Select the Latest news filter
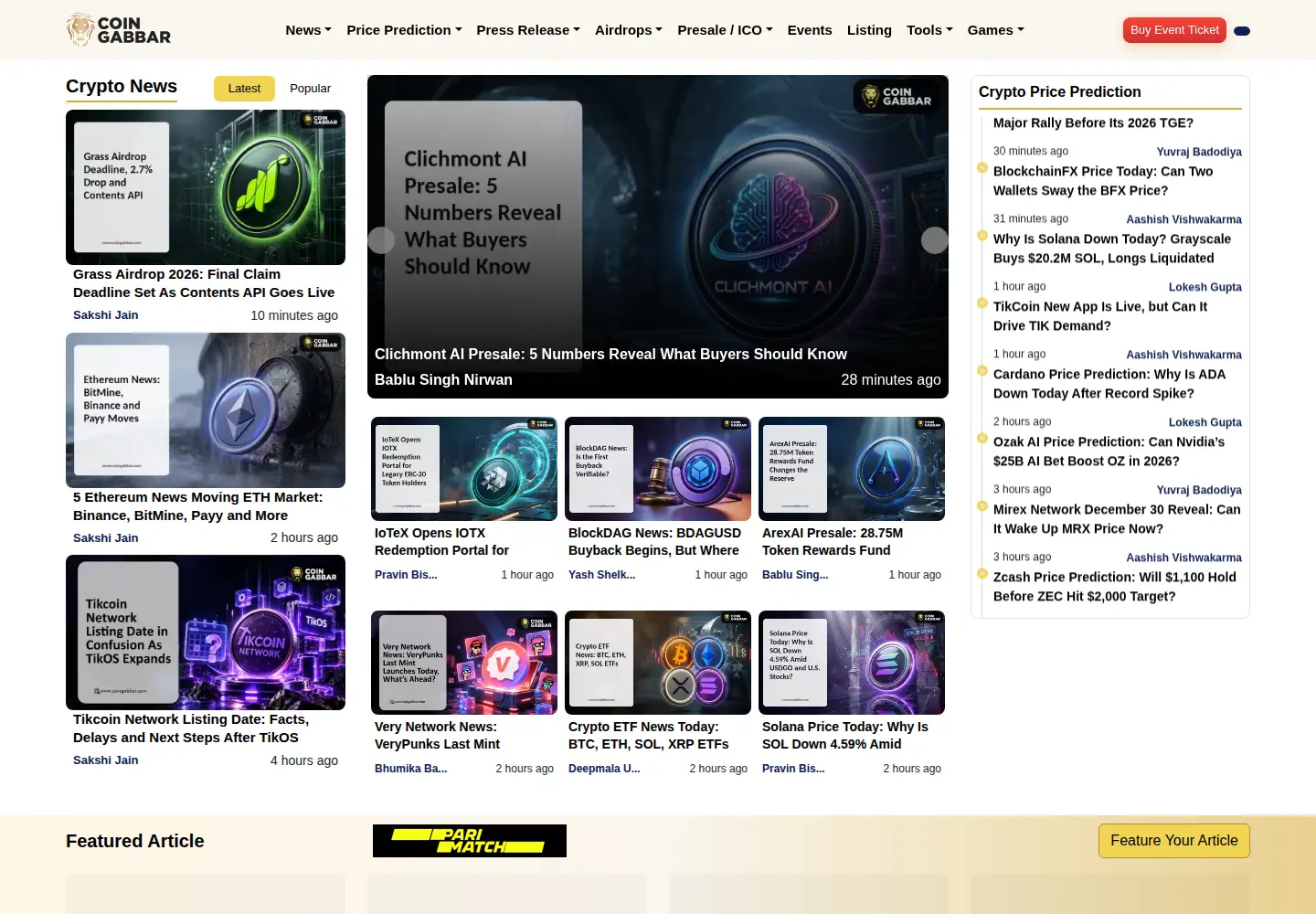The height and width of the screenshot is (914, 1316). point(244,89)
